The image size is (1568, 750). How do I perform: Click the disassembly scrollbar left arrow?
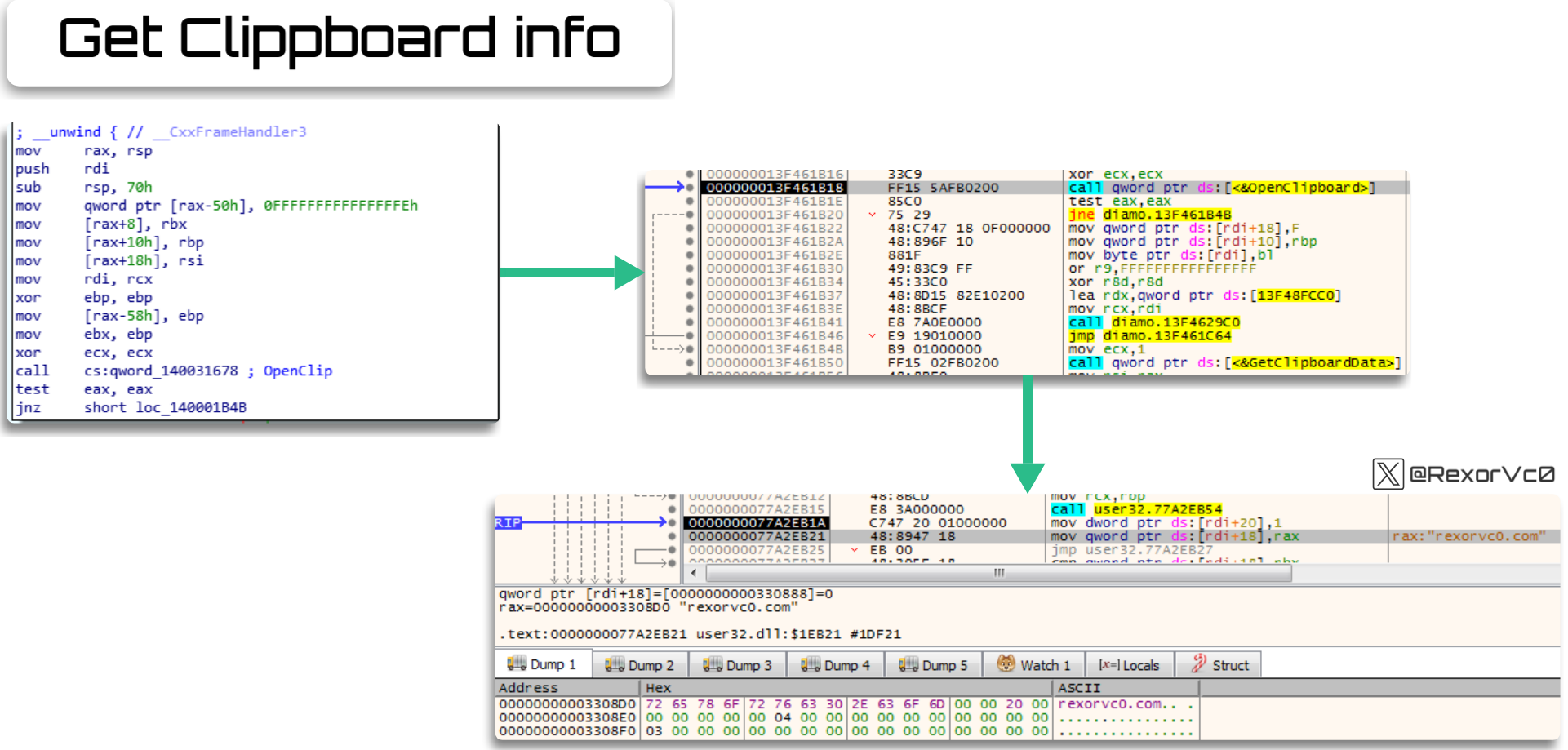tap(694, 573)
